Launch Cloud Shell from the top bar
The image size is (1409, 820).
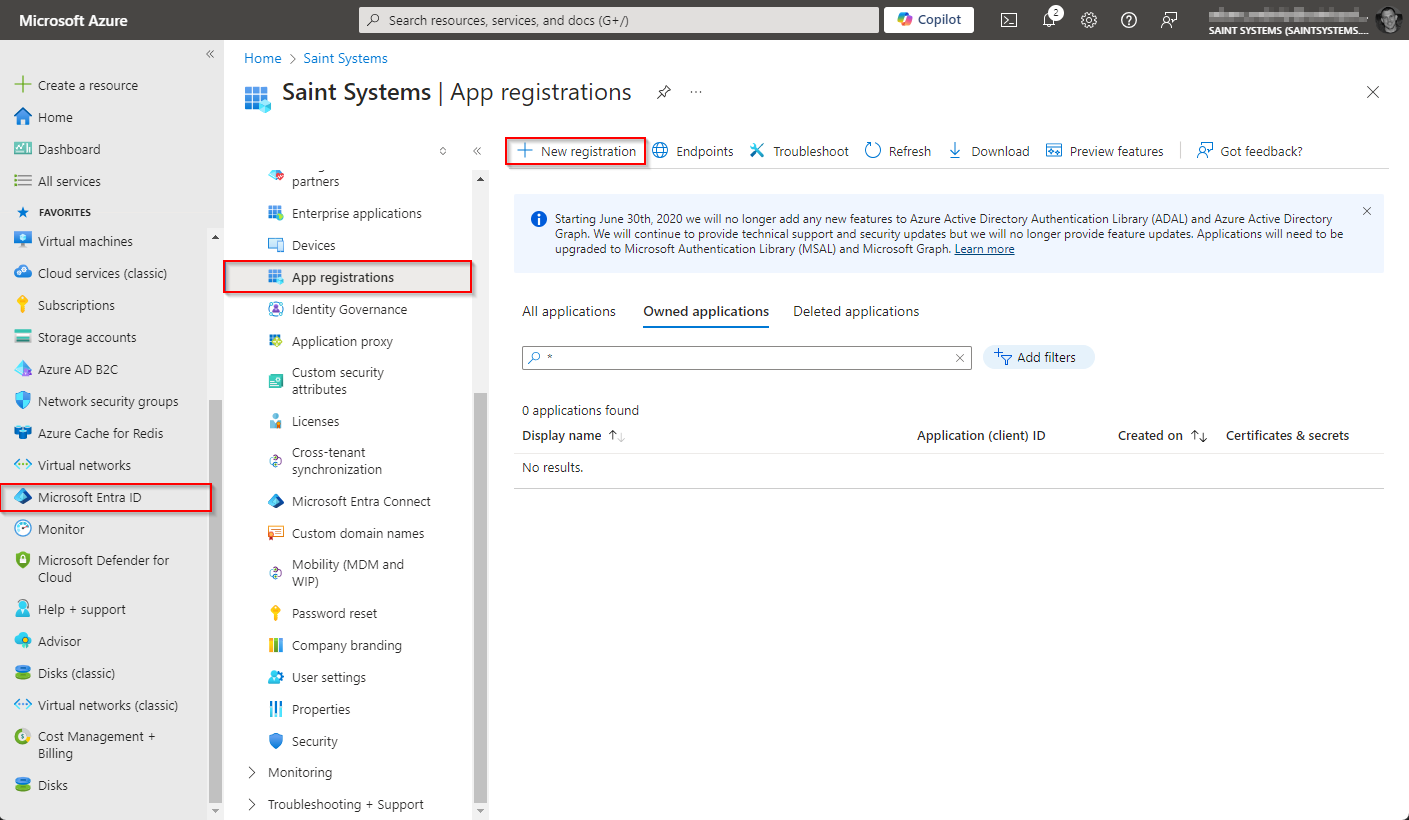(1008, 19)
